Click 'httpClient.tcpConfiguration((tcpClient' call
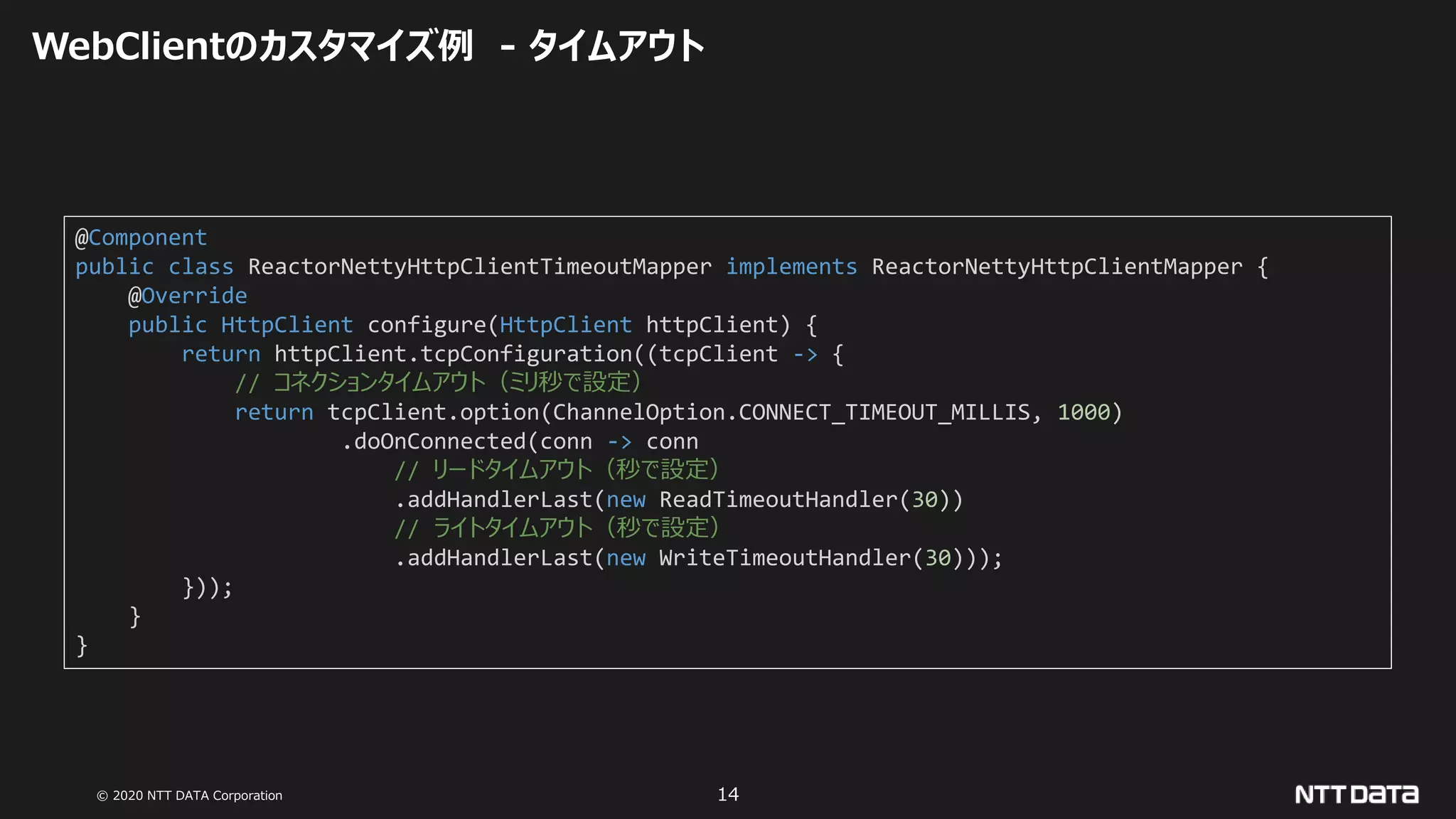The width and height of the screenshot is (1456, 819). pyautogui.click(x=526, y=354)
